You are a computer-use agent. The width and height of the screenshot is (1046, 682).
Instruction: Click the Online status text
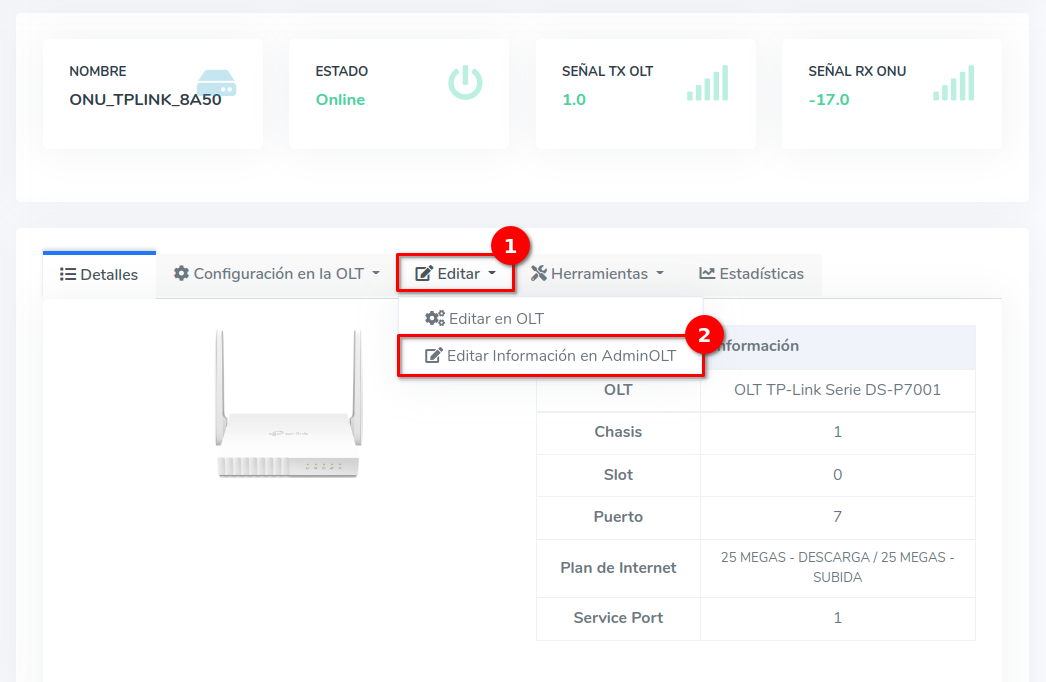coord(340,100)
